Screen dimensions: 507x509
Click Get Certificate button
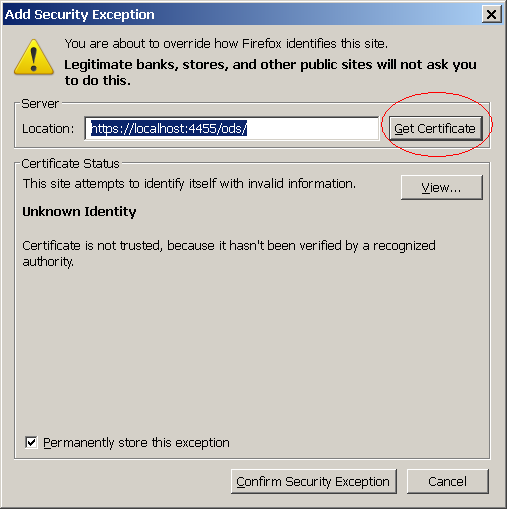(435, 129)
